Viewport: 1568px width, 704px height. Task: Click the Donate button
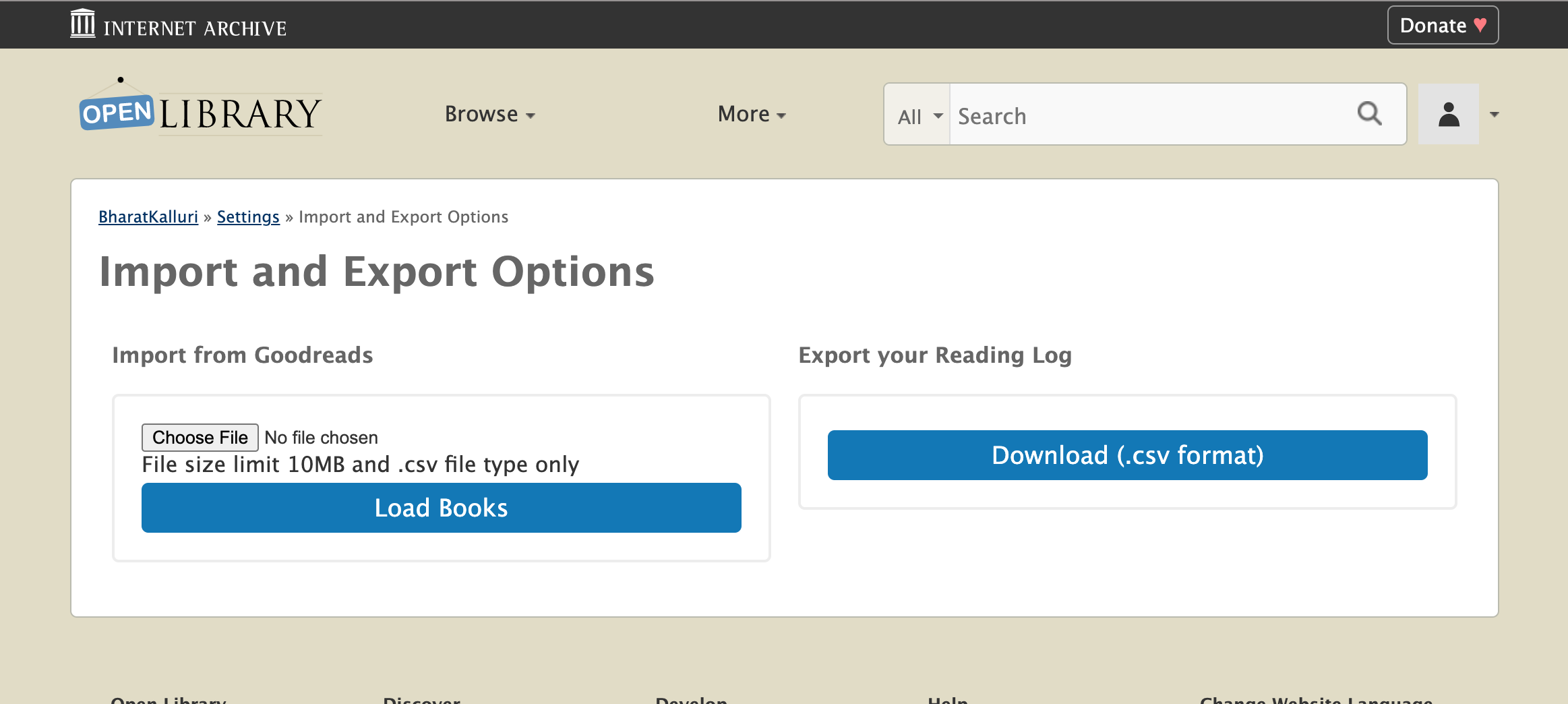click(x=1442, y=25)
